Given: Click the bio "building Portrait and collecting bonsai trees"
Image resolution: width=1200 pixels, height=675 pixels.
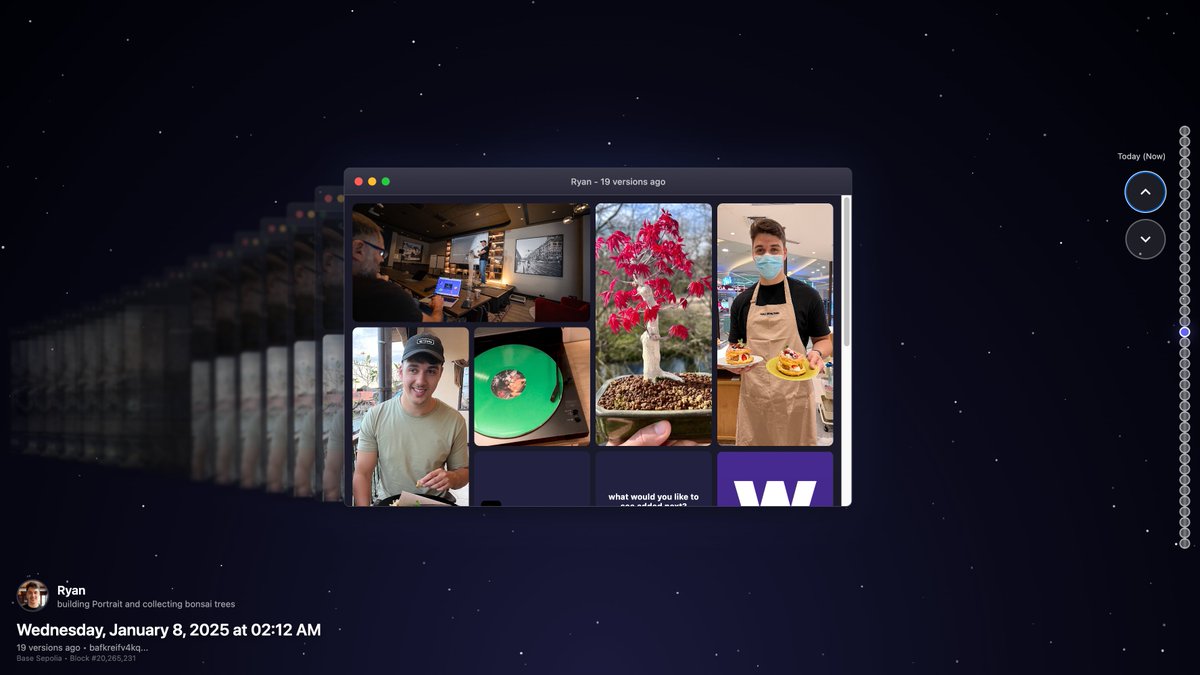Looking at the screenshot, I should (x=146, y=604).
